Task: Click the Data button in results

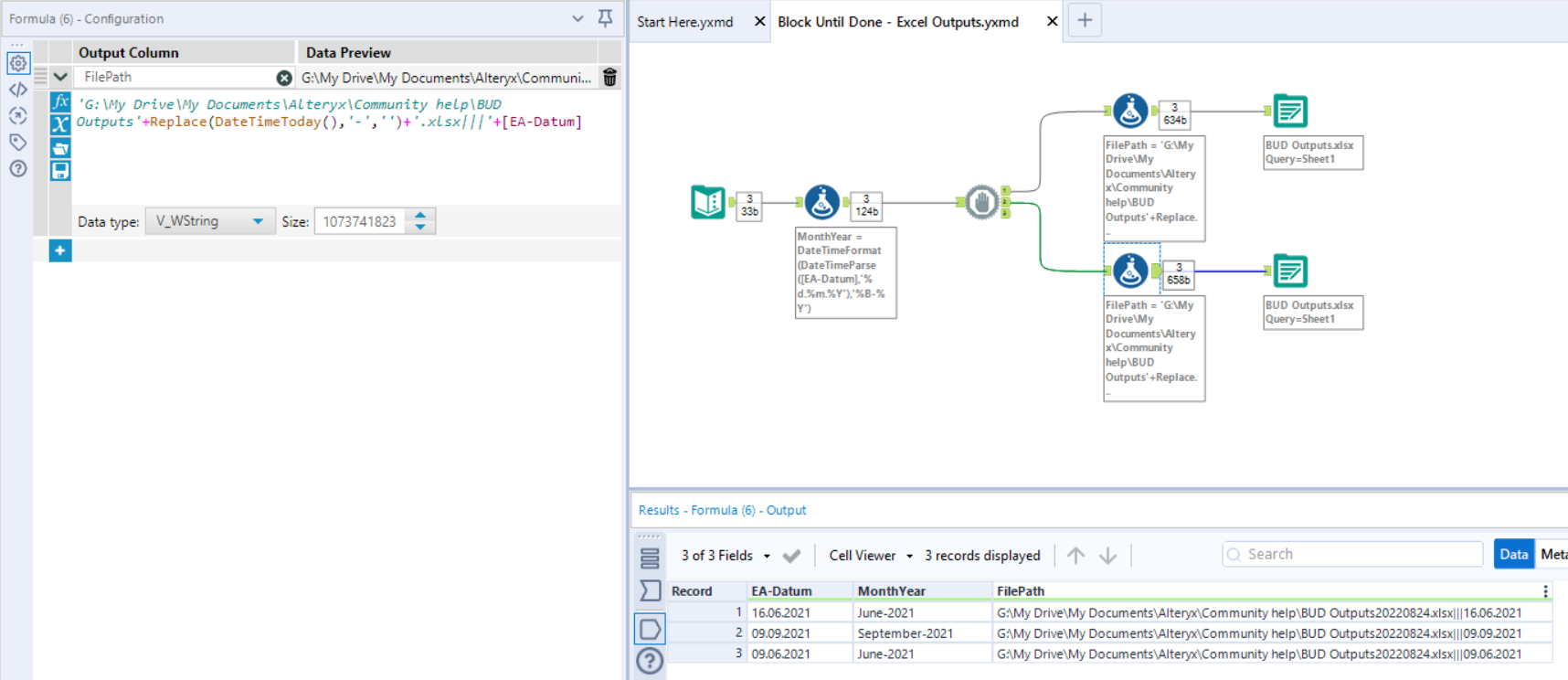Action: click(1513, 554)
